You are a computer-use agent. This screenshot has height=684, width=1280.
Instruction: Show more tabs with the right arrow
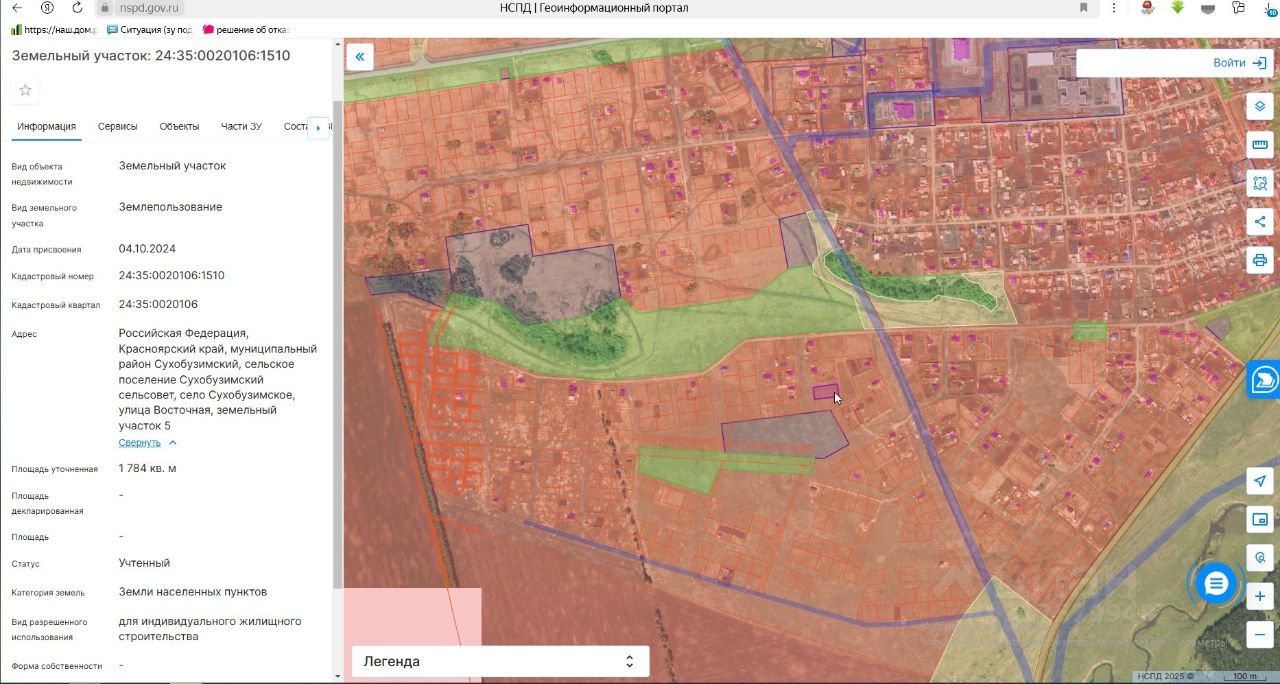tap(319, 128)
